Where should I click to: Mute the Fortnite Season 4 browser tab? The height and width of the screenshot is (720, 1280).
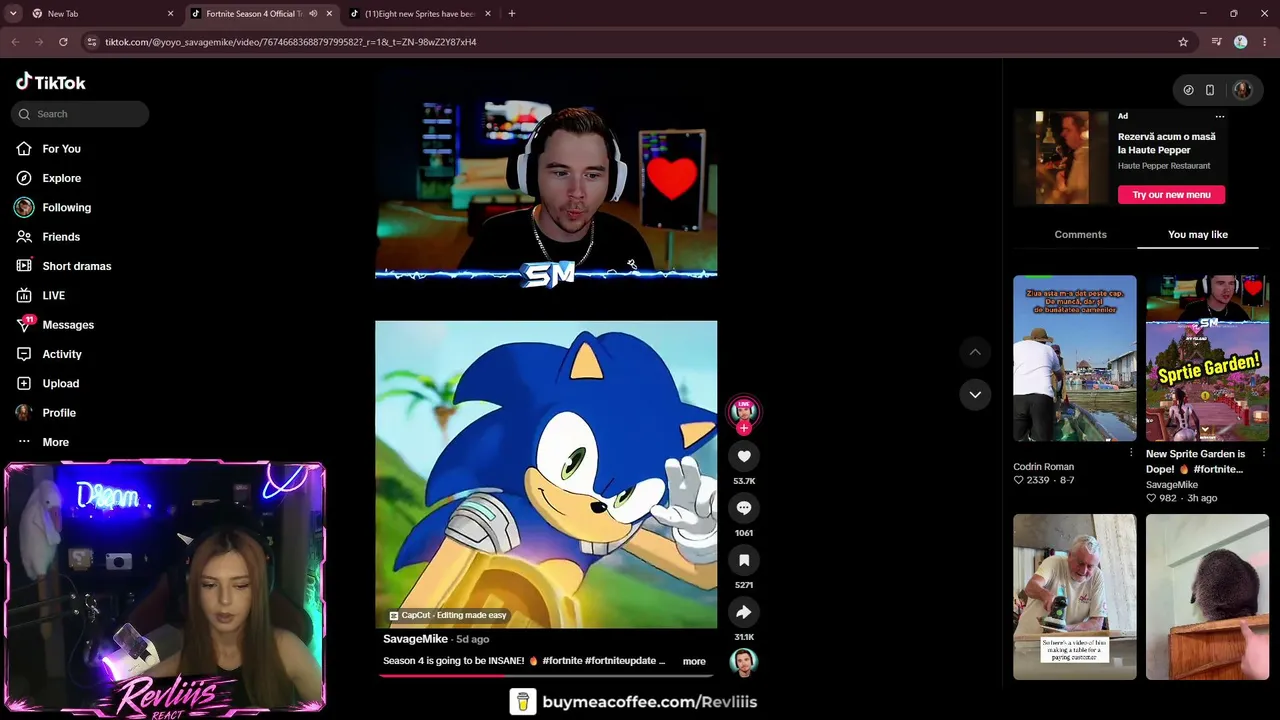[x=313, y=14]
